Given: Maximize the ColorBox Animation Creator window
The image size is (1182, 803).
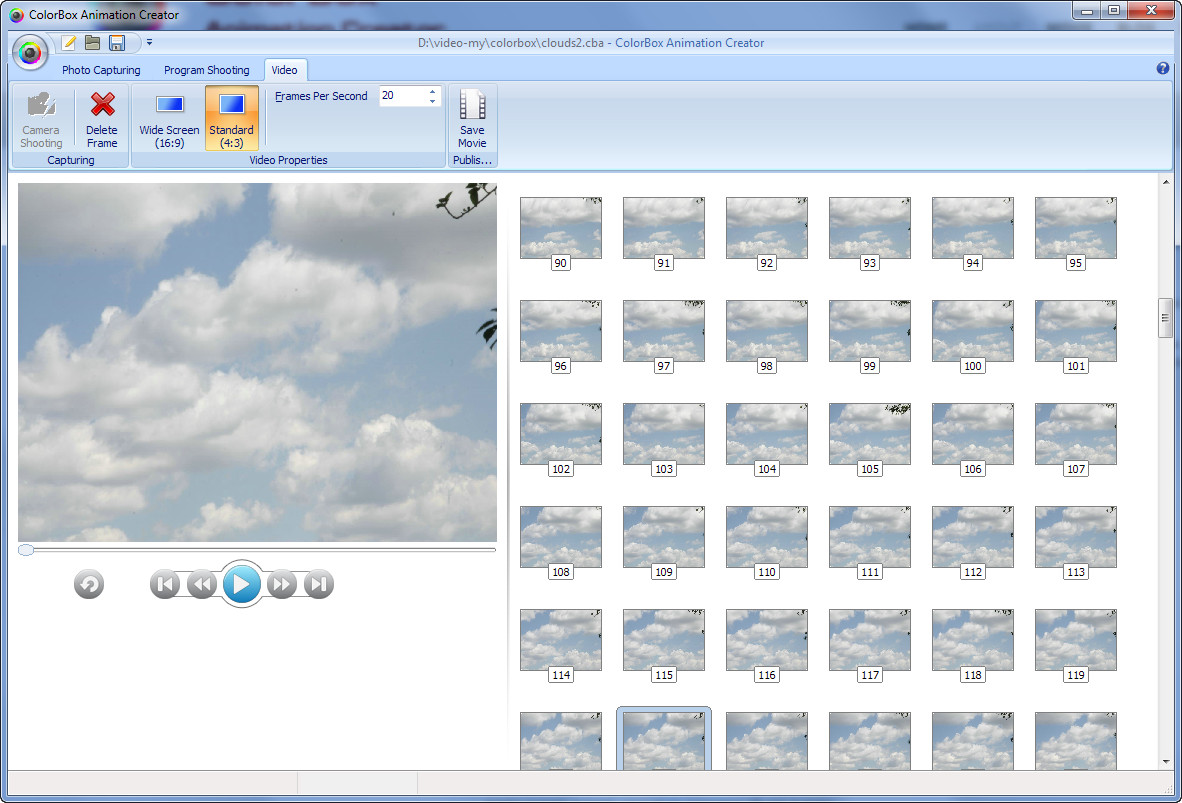Looking at the screenshot, I should (1113, 11).
